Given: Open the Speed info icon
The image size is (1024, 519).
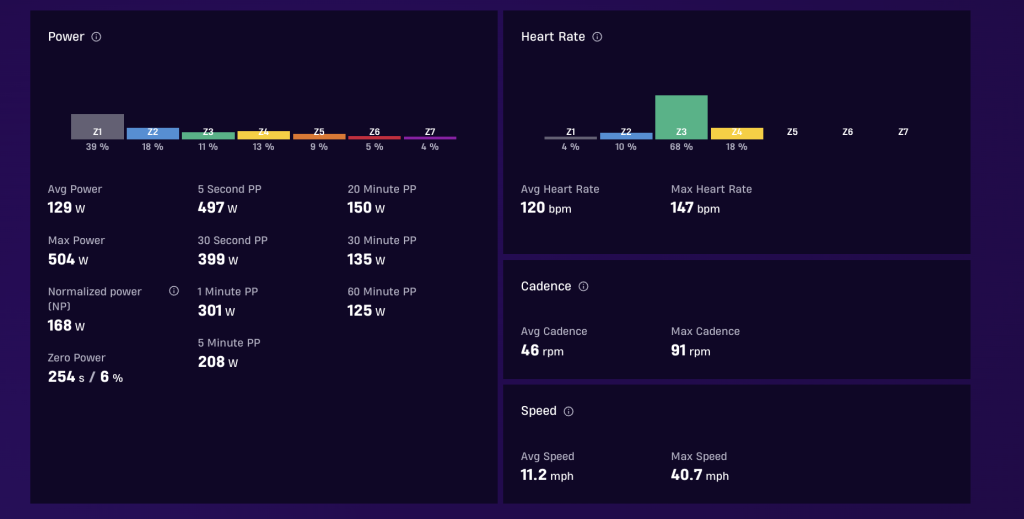Looking at the screenshot, I should [x=568, y=411].
